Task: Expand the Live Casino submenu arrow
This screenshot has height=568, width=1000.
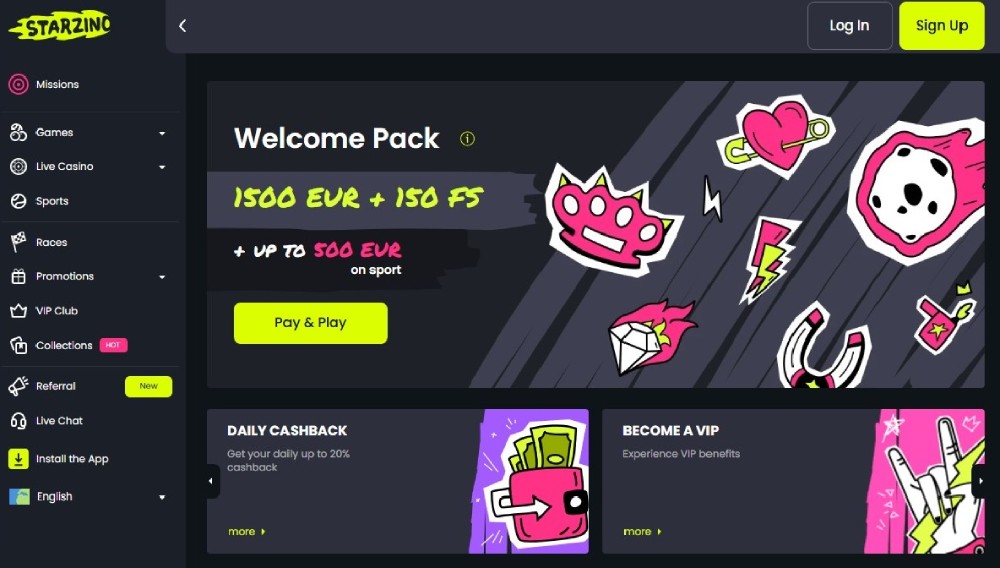Action: tap(162, 167)
